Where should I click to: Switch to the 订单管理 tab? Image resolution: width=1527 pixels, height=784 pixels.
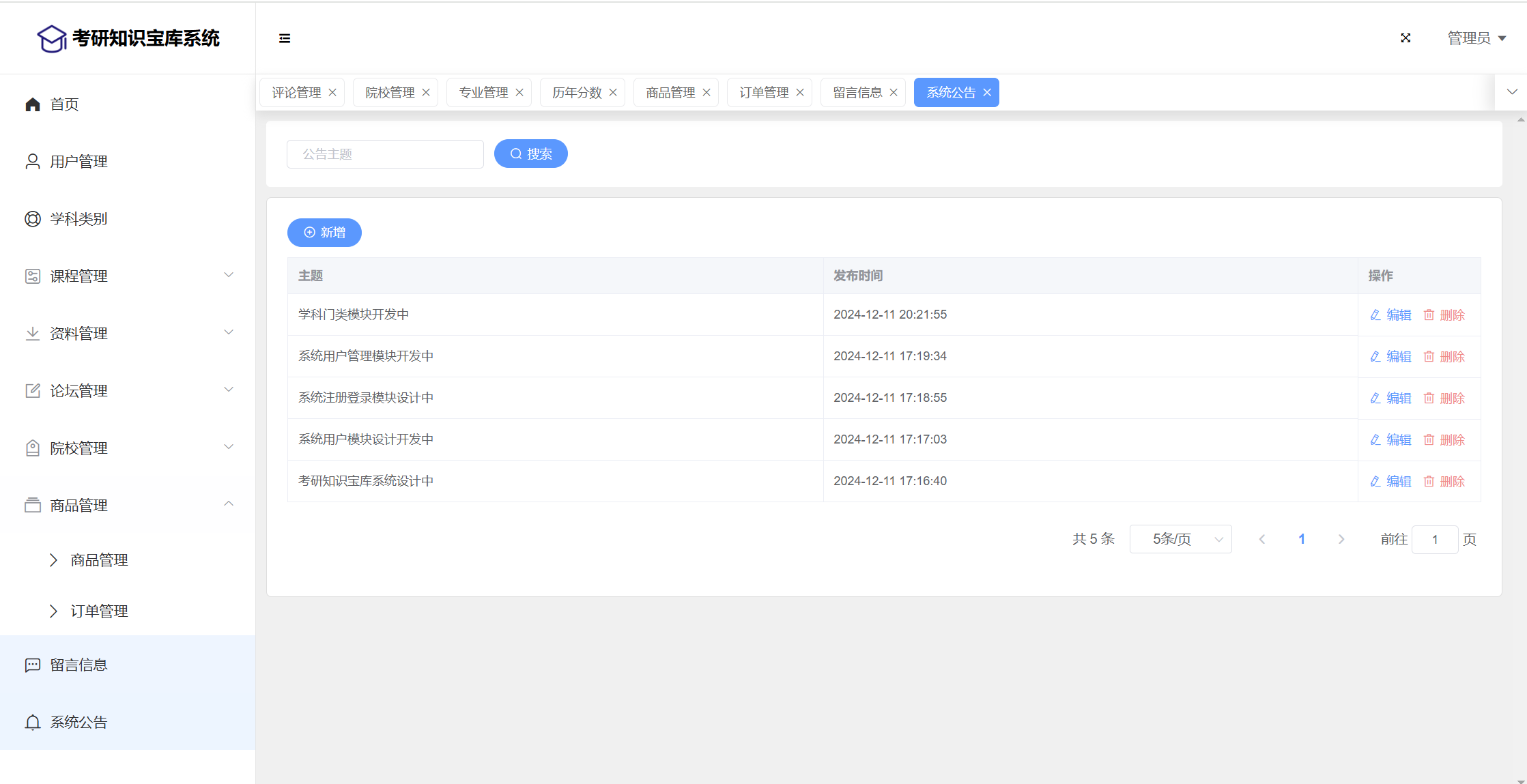click(764, 93)
